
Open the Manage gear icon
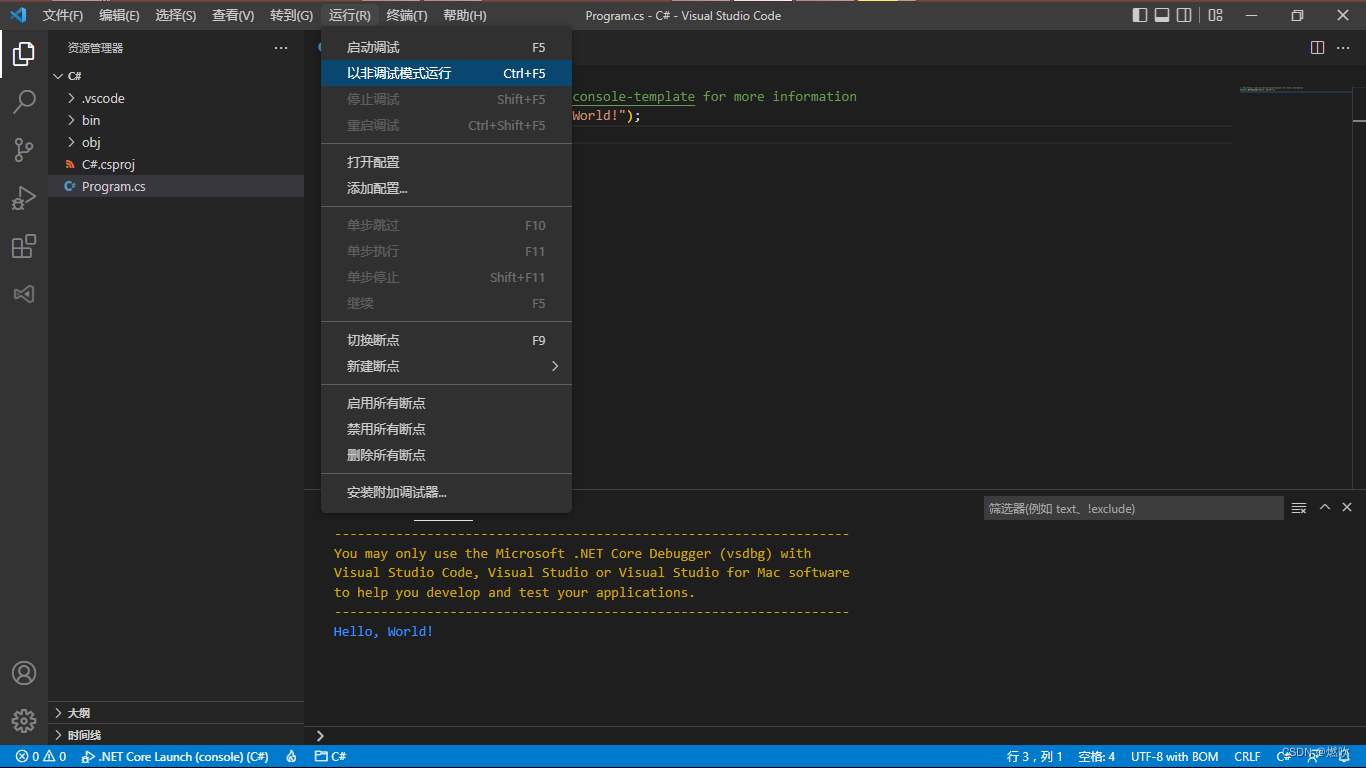pos(24,721)
